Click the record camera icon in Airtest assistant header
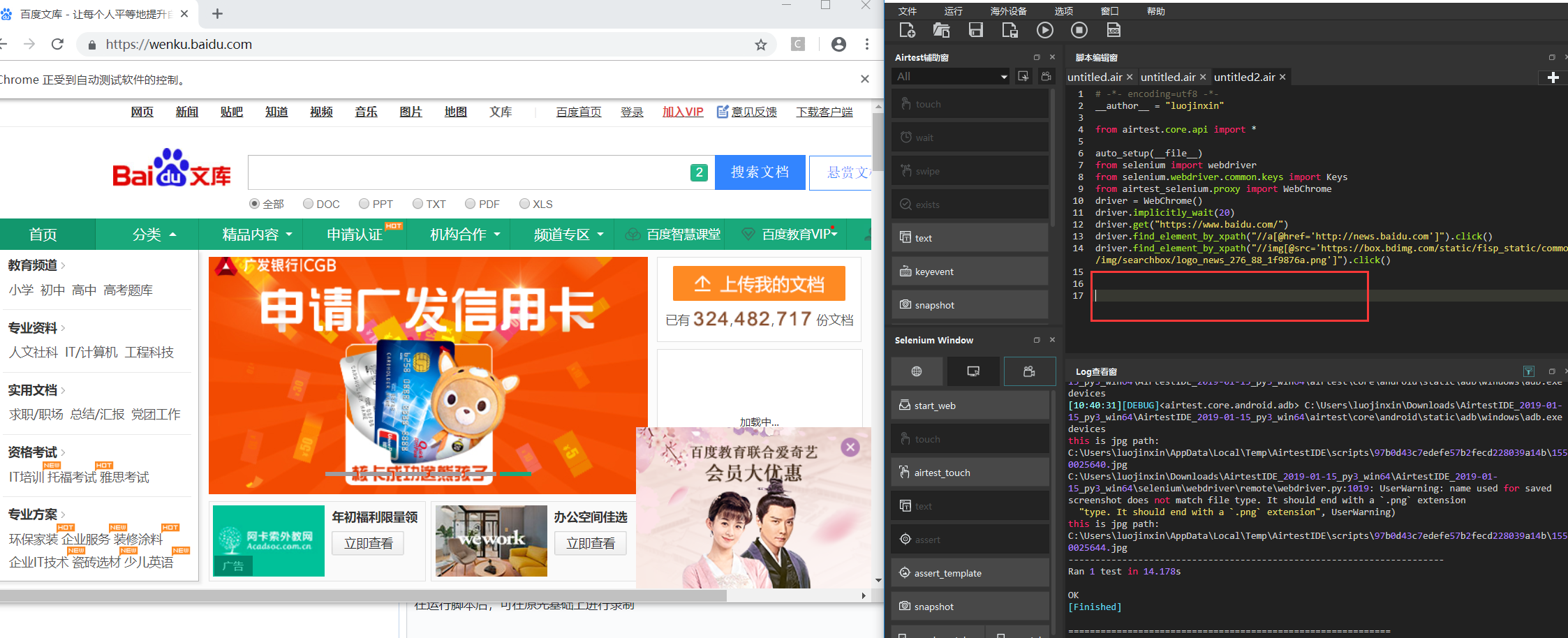 coord(1046,76)
